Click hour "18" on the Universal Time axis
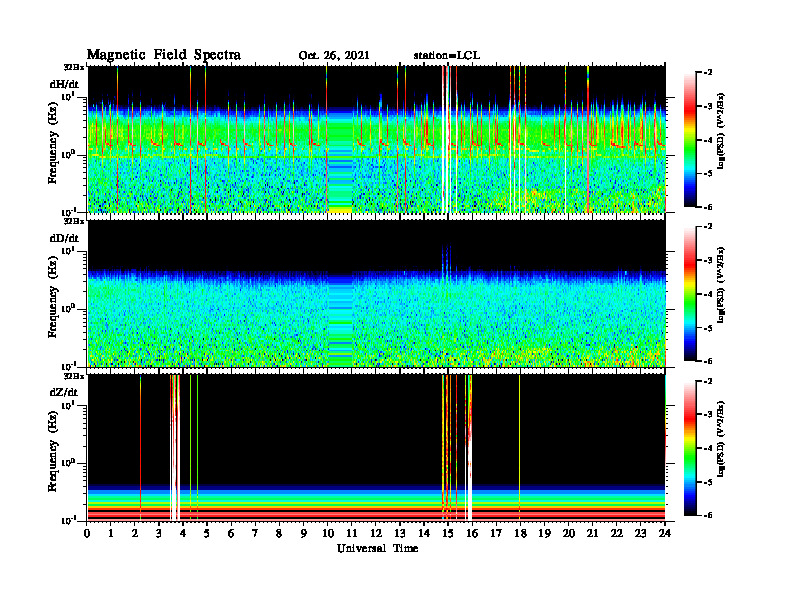The width and height of the screenshot is (792, 612). coord(520,534)
